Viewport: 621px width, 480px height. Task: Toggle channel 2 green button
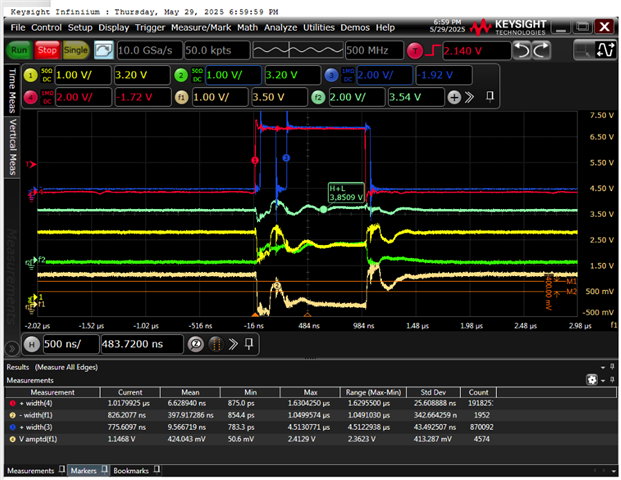(x=181, y=75)
